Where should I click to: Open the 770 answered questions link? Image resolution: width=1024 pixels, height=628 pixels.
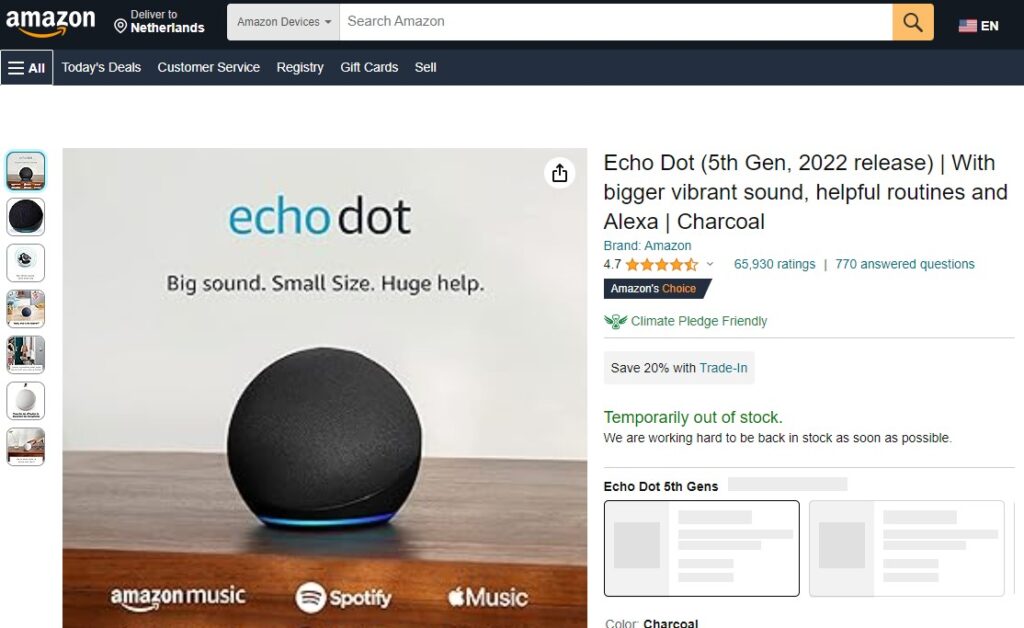[x=904, y=264]
